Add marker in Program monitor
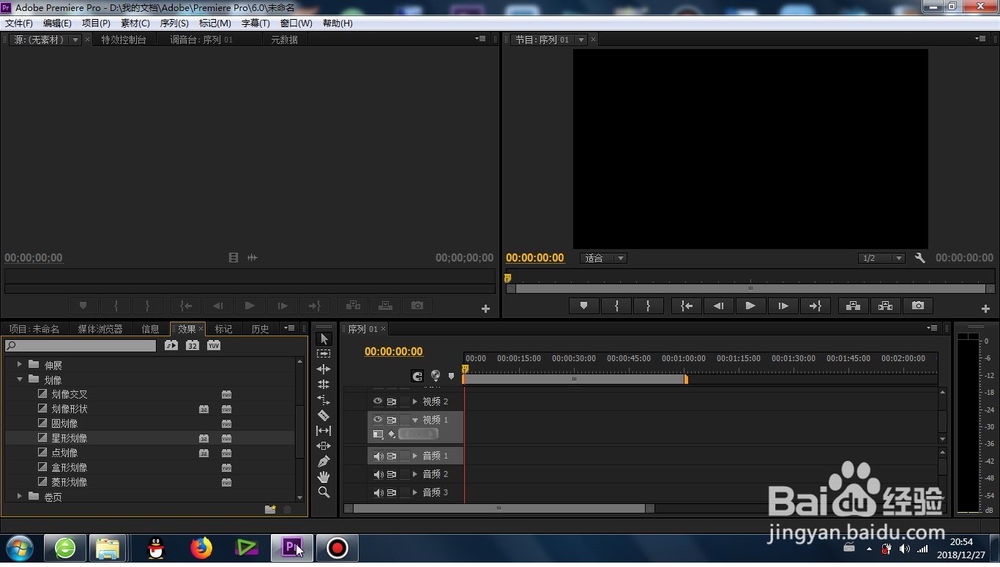 pyautogui.click(x=584, y=306)
